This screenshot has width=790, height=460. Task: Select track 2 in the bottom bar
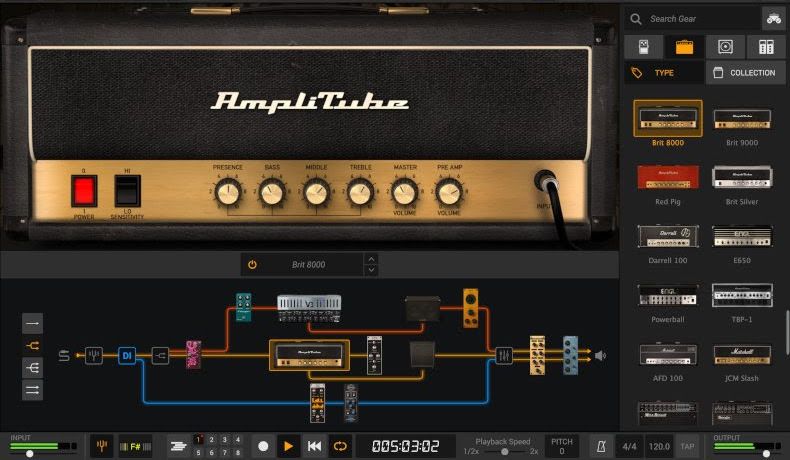point(212,439)
